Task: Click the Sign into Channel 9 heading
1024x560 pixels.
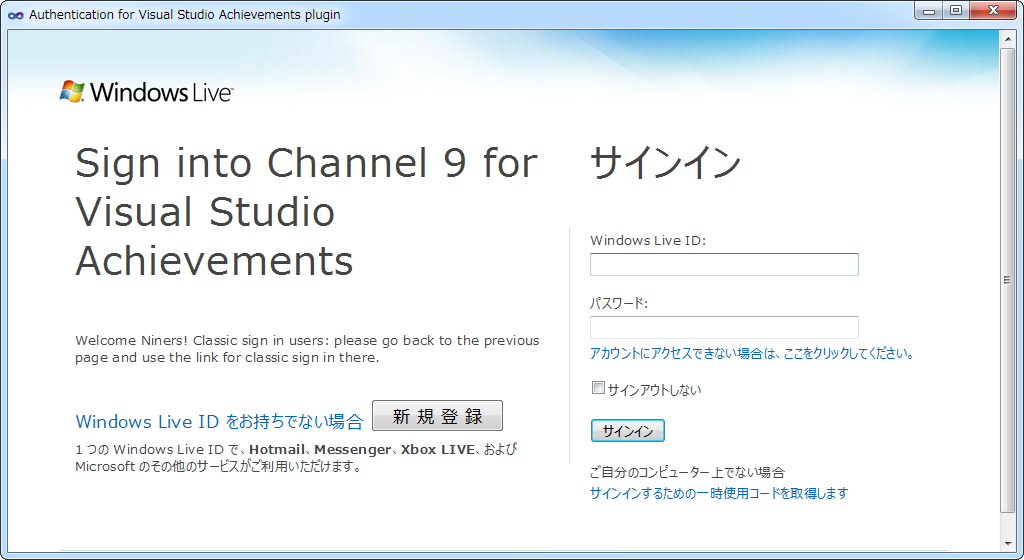Action: coord(306,211)
